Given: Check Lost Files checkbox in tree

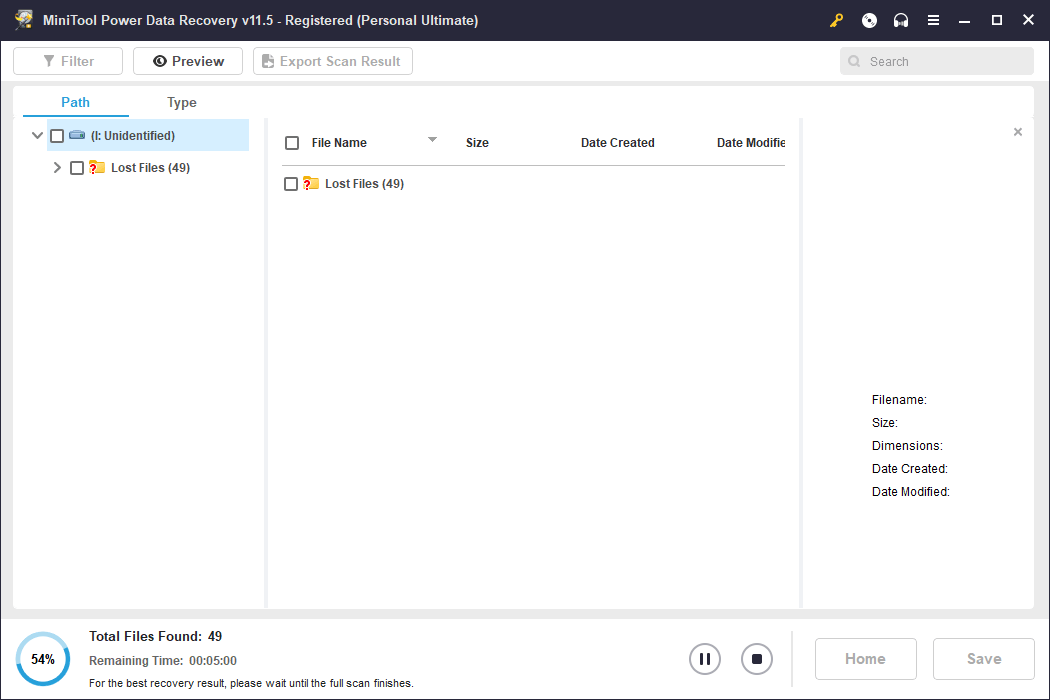Looking at the screenshot, I should tap(77, 168).
